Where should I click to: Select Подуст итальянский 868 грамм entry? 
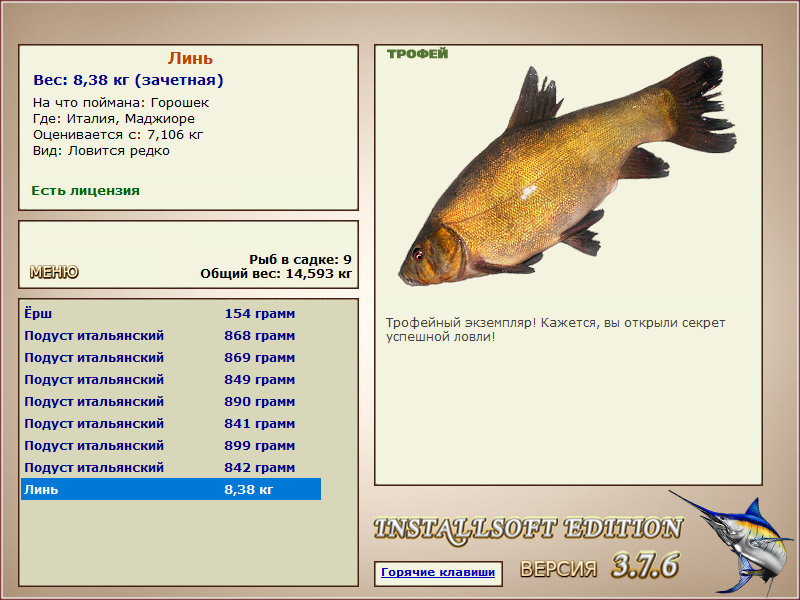pyautogui.click(x=171, y=335)
